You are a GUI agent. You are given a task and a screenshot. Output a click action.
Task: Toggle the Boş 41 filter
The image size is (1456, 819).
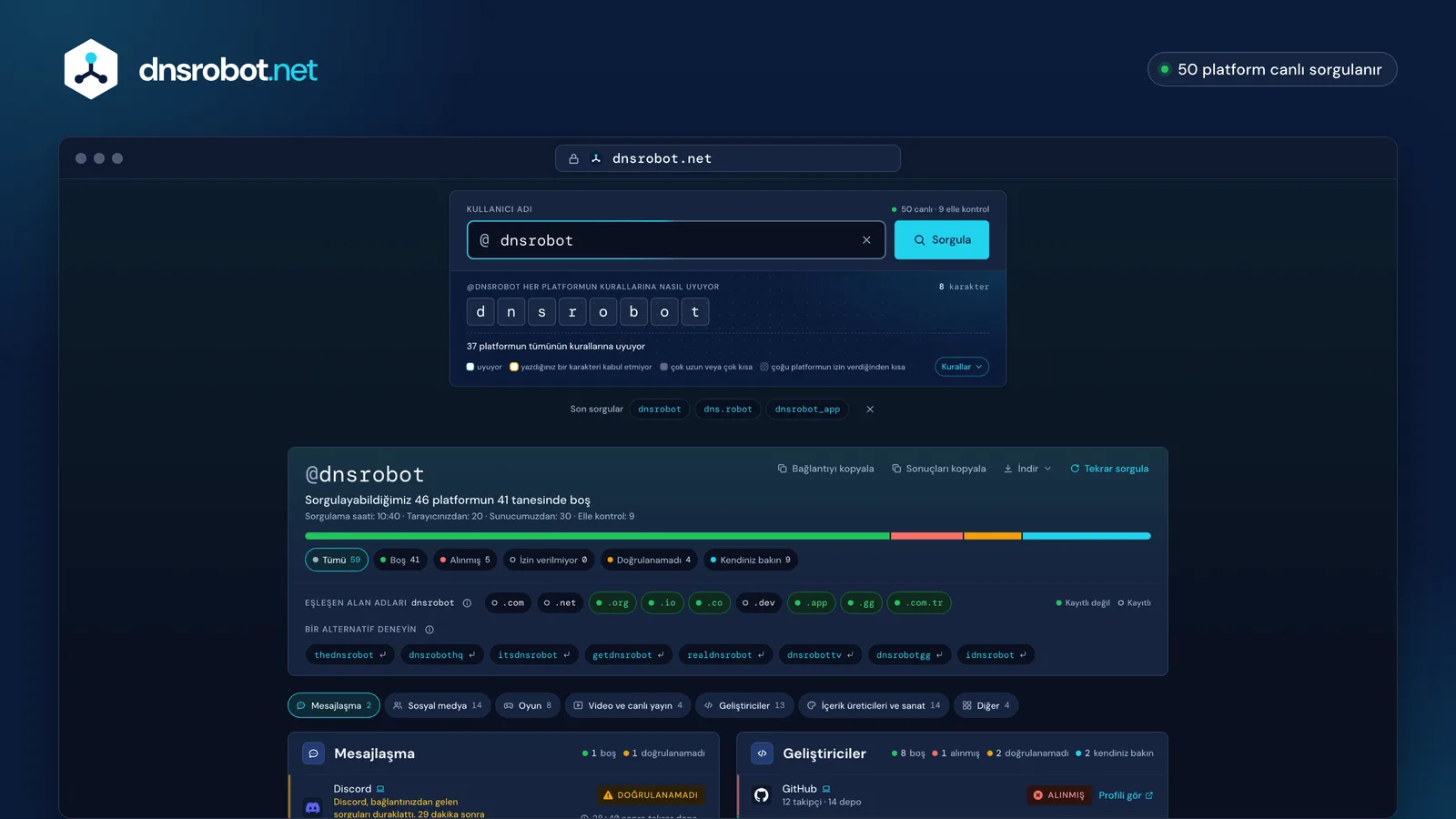[399, 560]
